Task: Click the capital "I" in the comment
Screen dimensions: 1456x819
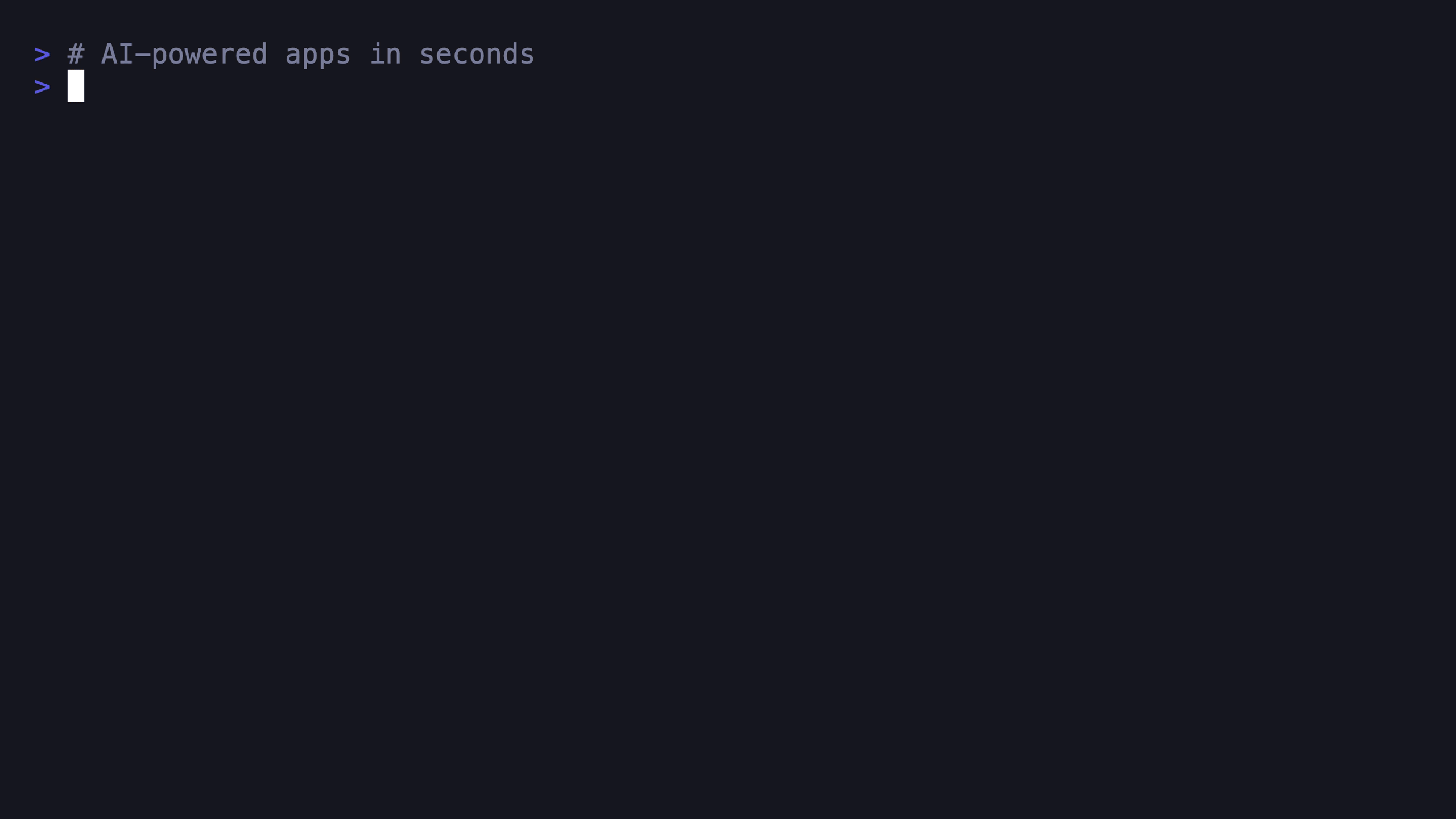Action: [126, 55]
